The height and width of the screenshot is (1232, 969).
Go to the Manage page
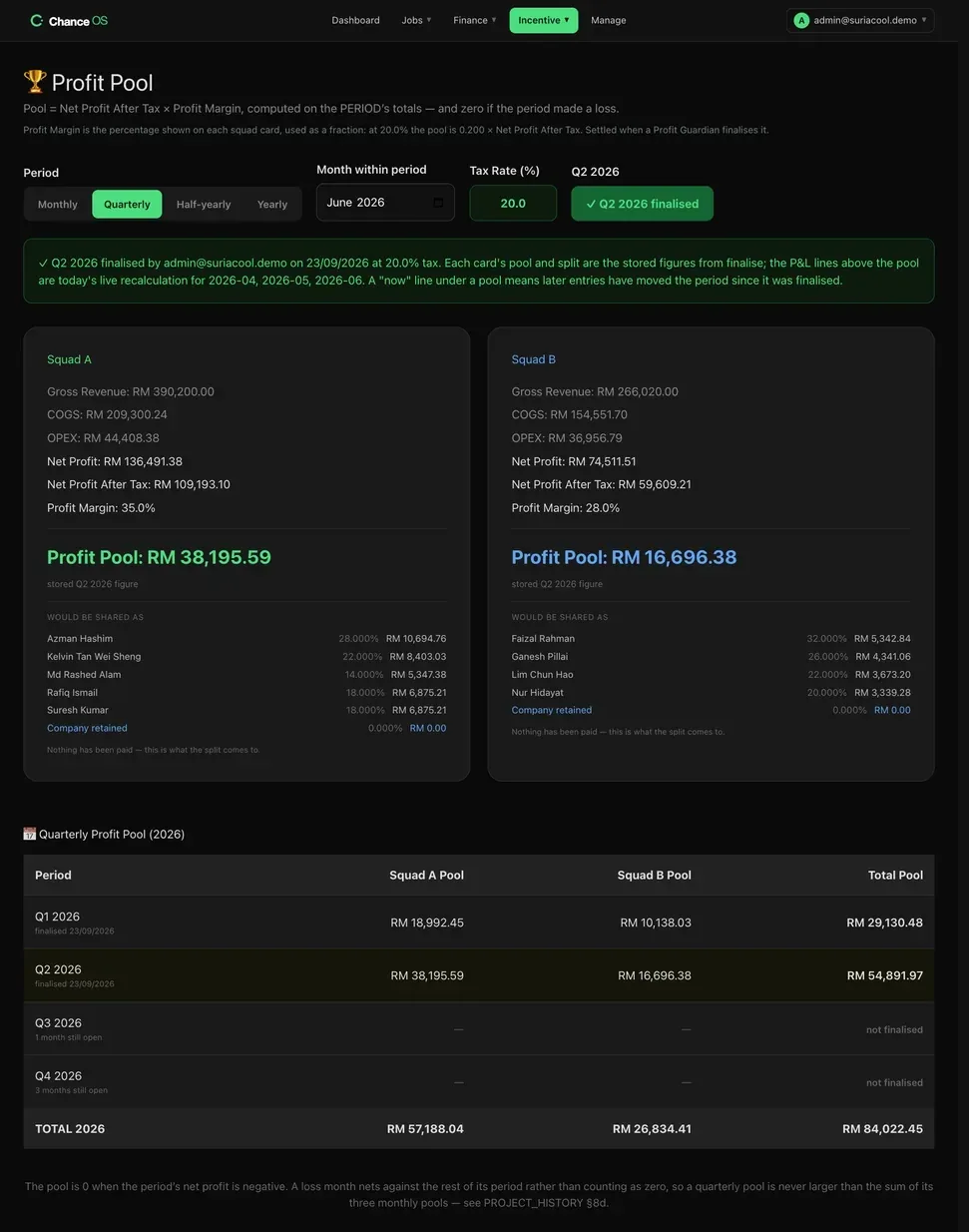609,20
